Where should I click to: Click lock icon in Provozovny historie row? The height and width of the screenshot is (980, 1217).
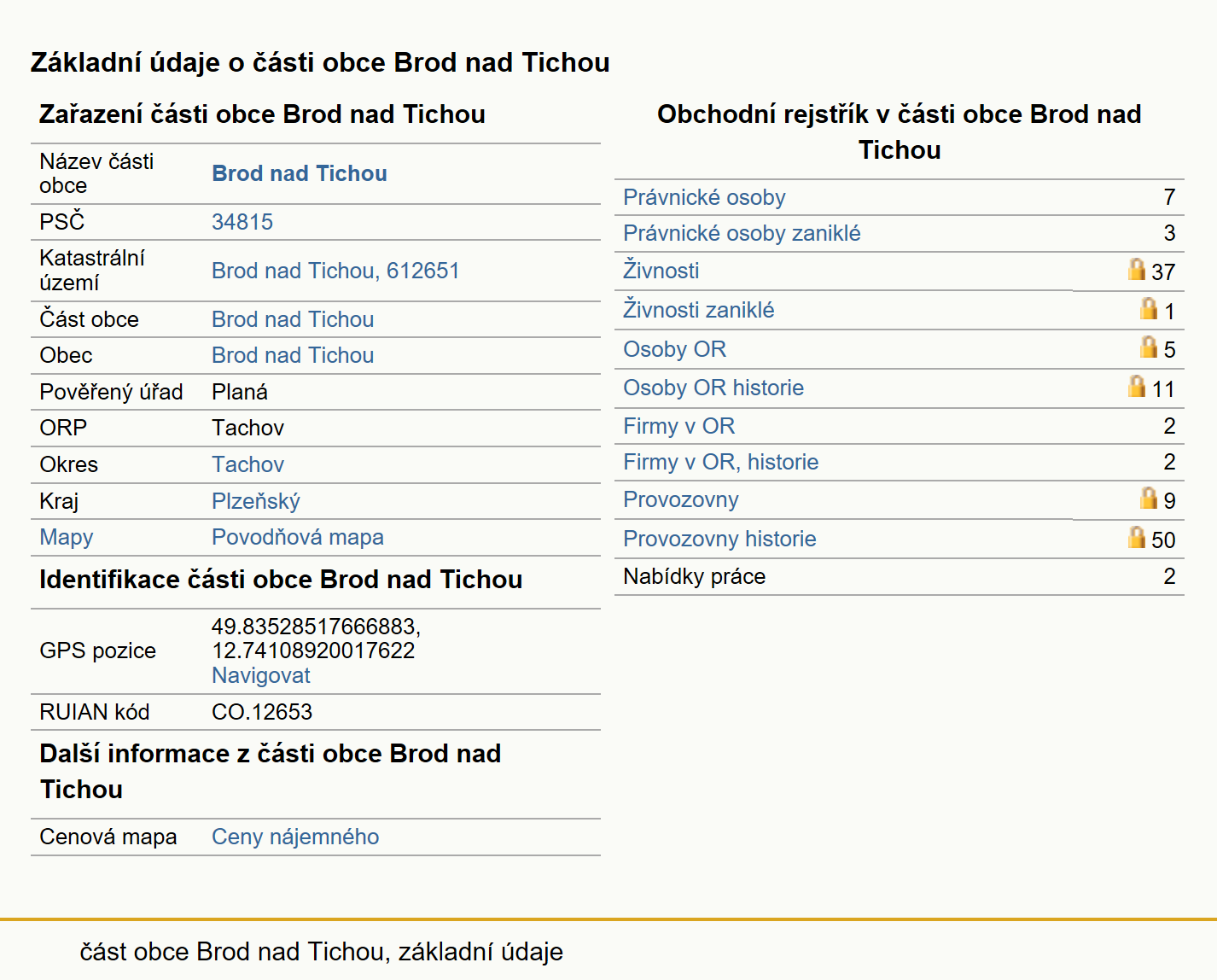pyautogui.click(x=1136, y=537)
